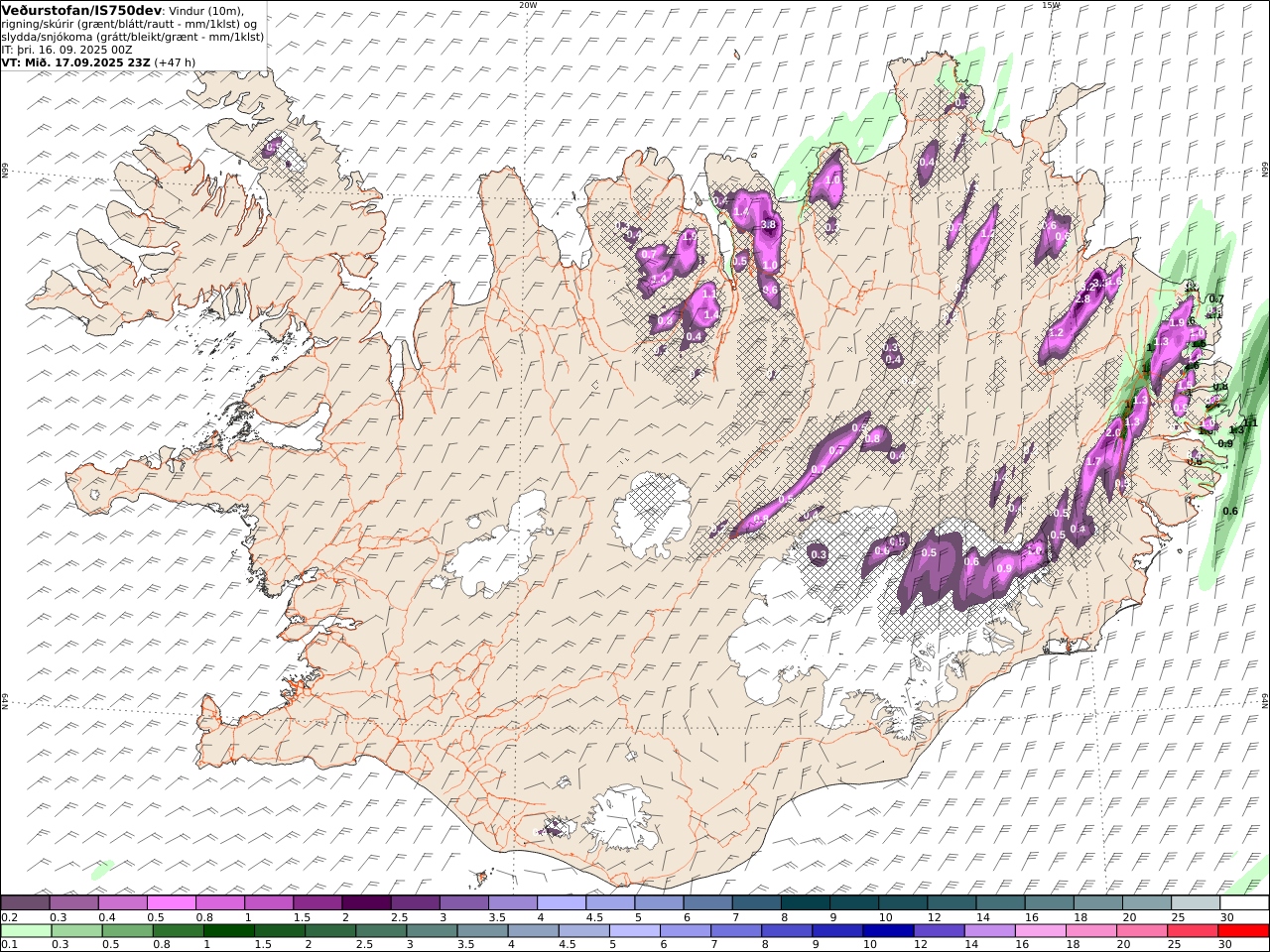
Task: Select the dark teal snow swatch 8–9 mm
Action: pos(805,903)
